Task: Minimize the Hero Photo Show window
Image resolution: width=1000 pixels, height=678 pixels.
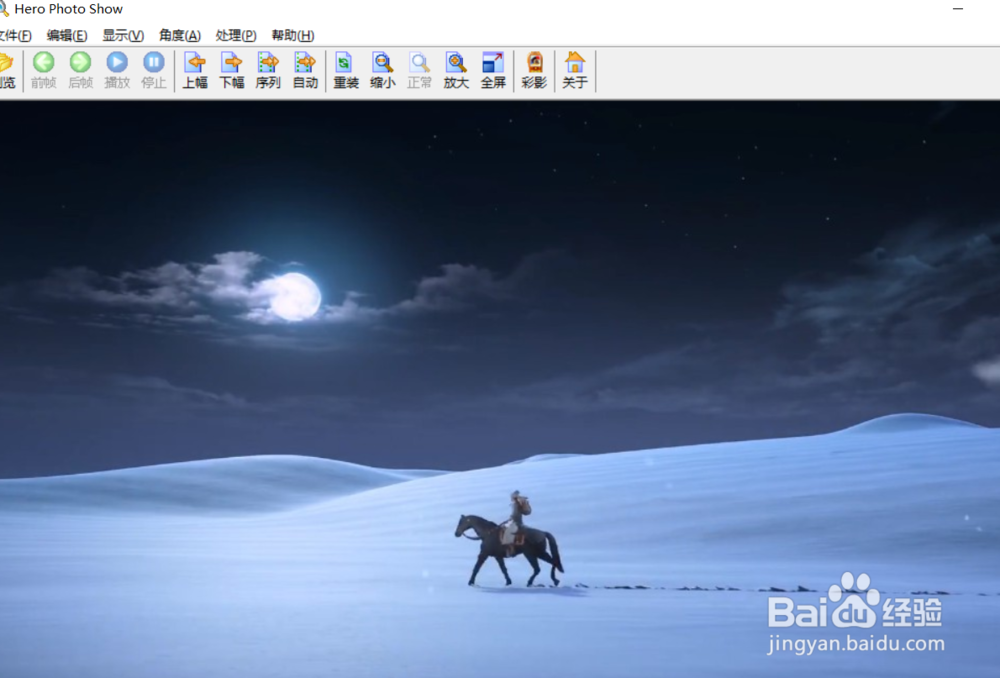Action: click(958, 9)
